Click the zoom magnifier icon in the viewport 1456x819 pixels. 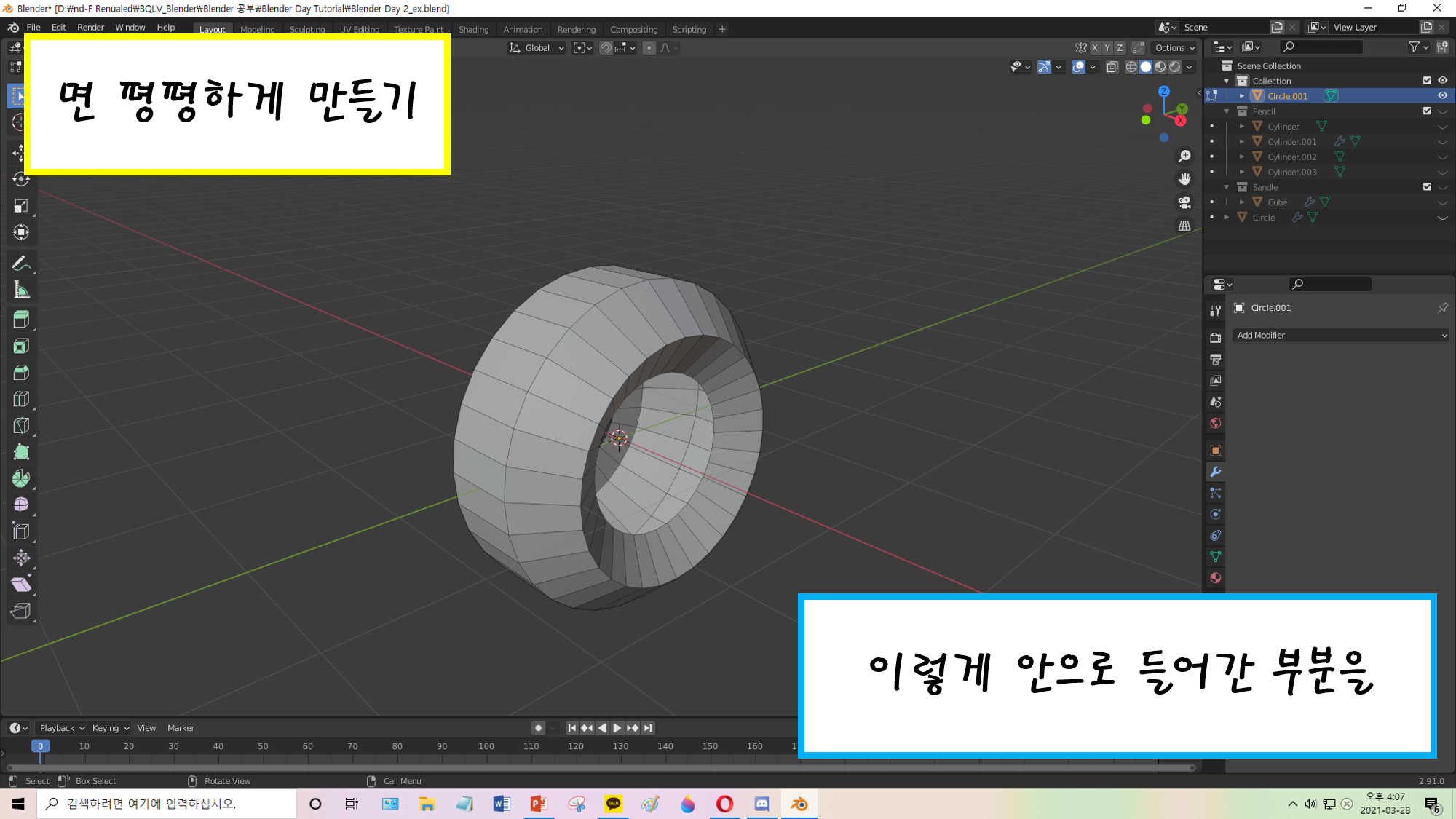[1184, 157]
